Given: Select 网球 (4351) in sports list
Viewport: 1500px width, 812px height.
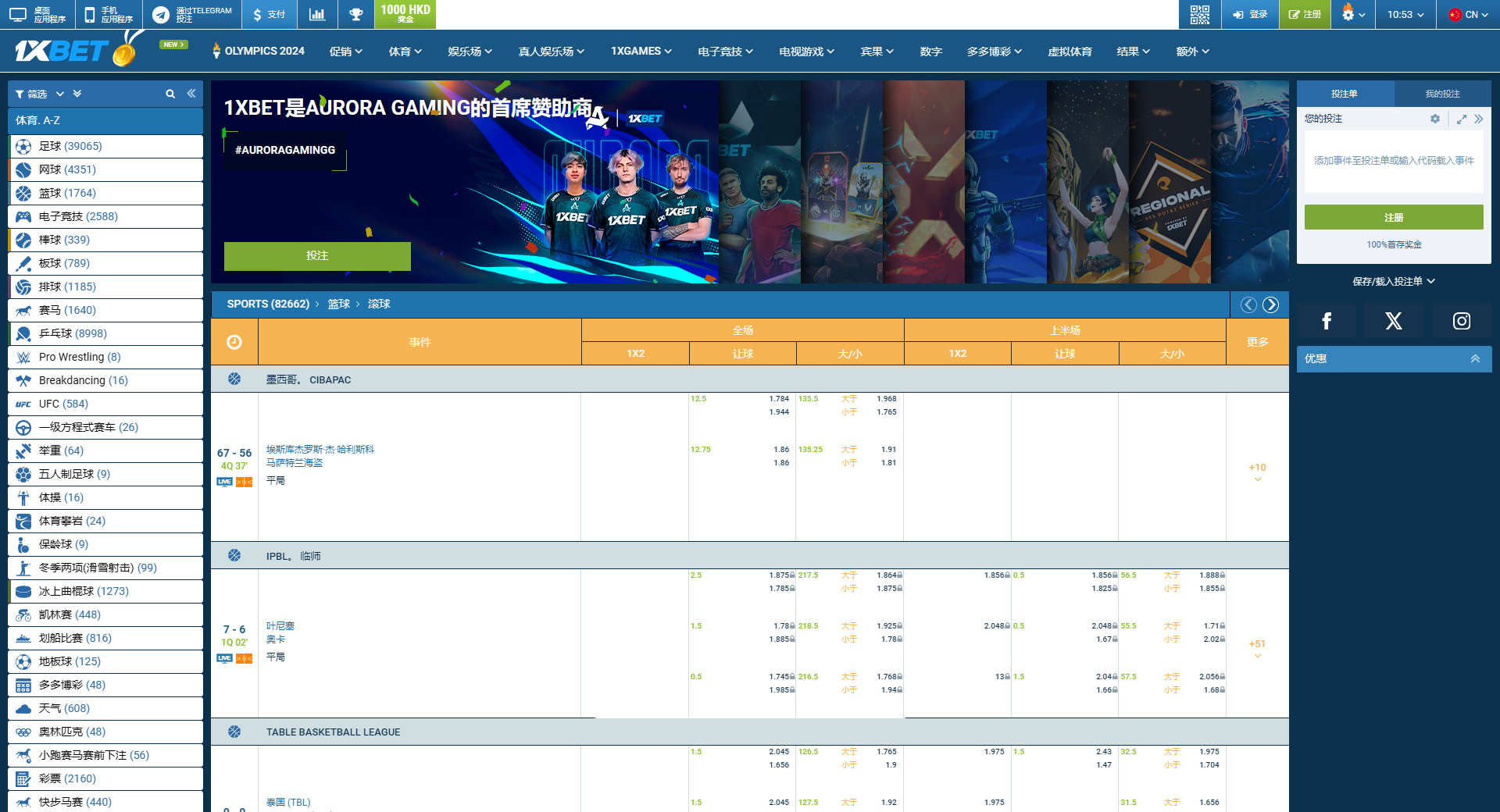Looking at the screenshot, I should click(105, 169).
